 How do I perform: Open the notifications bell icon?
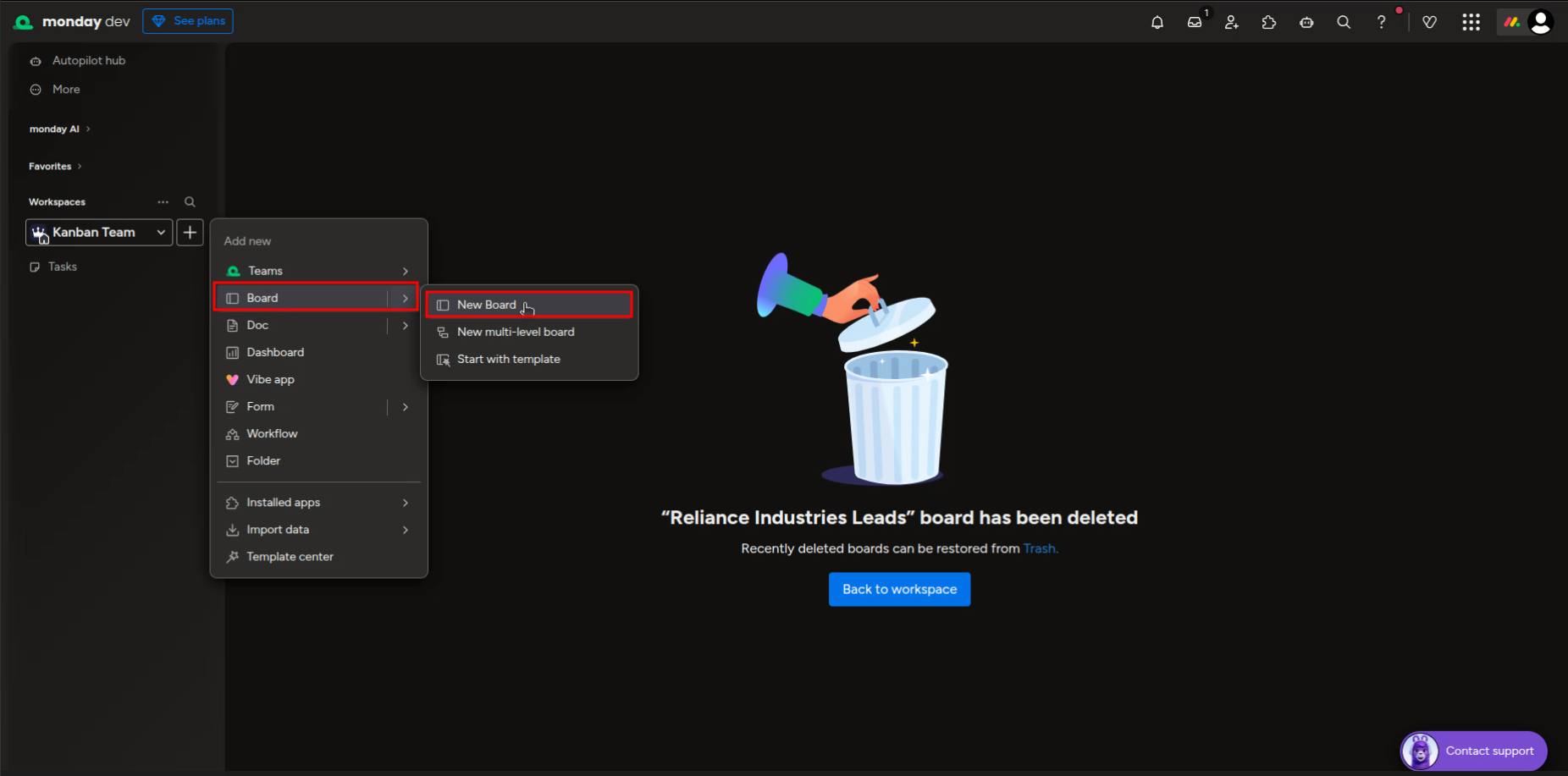point(1157,23)
